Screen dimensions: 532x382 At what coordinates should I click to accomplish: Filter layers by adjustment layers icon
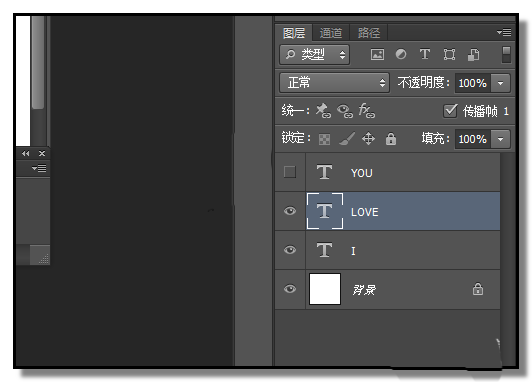click(x=401, y=54)
